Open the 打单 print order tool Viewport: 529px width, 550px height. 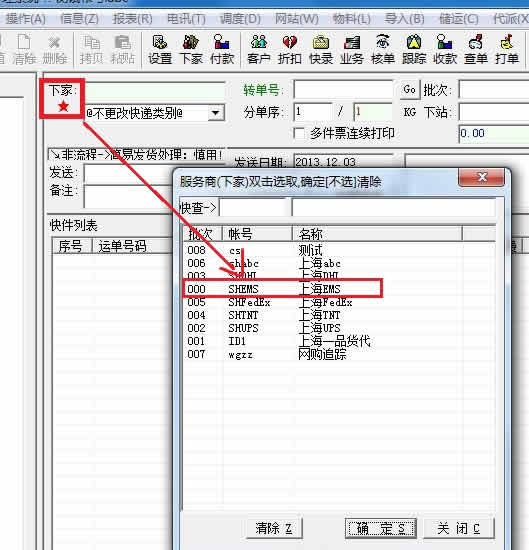(507, 50)
